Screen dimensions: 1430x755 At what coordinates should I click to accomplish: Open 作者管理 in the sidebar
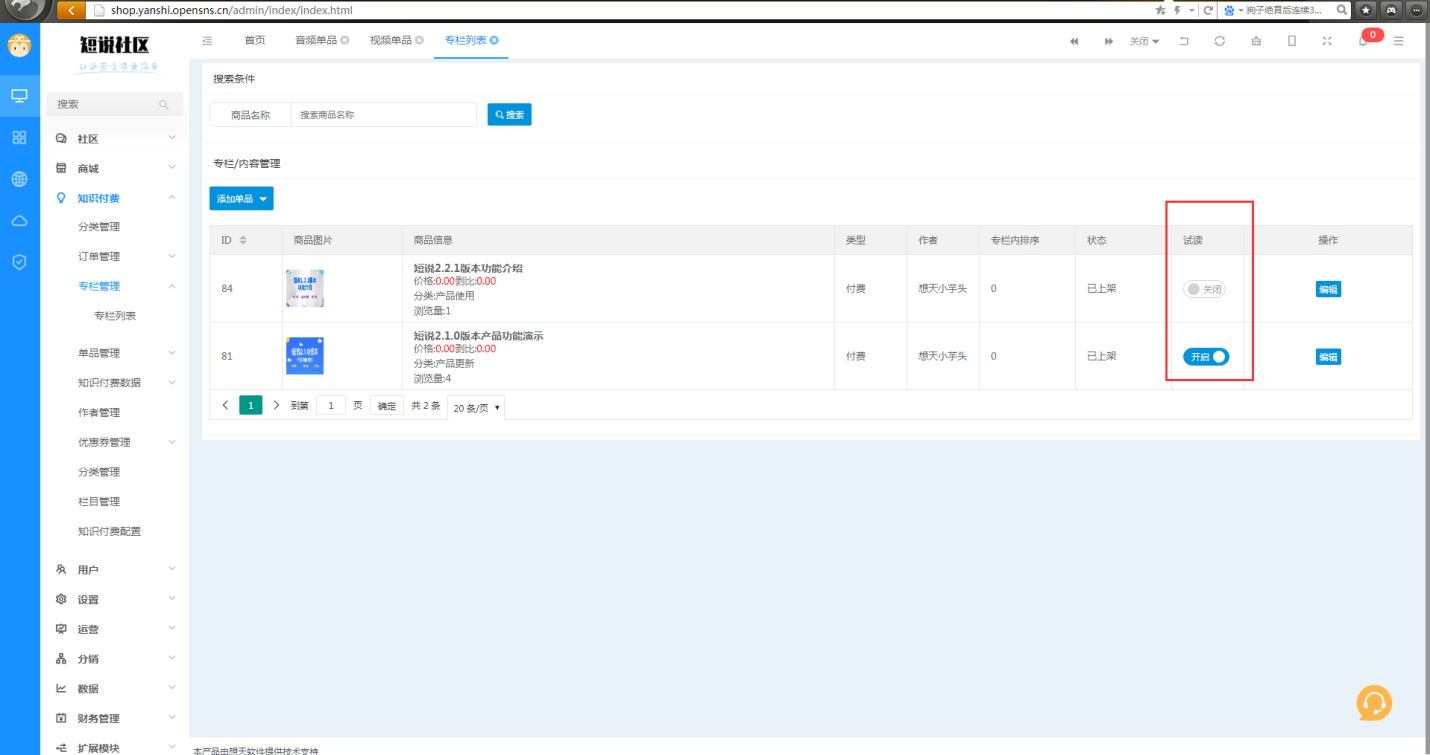click(x=99, y=413)
